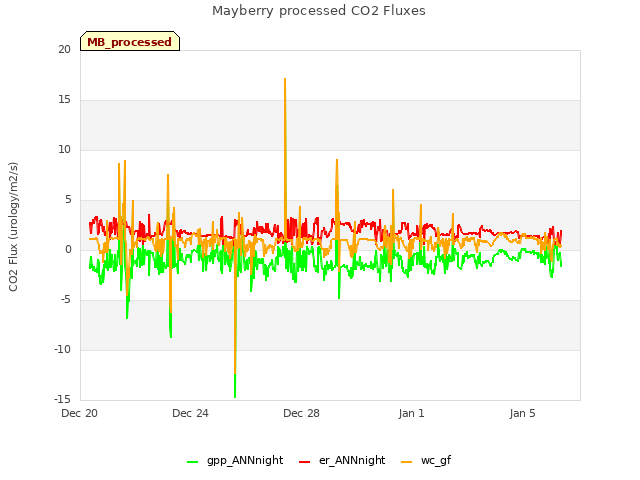Screen dimensions: 640x480
Task: Click the red er_ANNnight legend swatch
Action: point(304,462)
